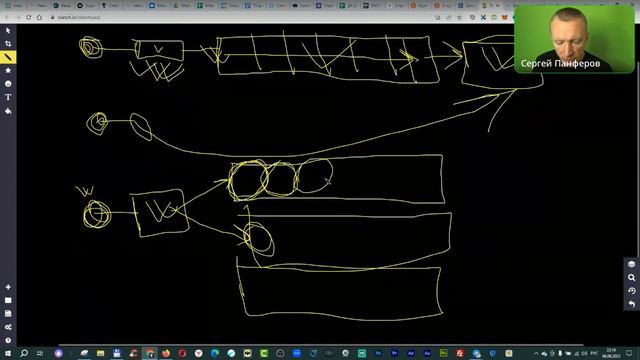
Task: Open the round Clipart tool below the star
Action: [x=8, y=84]
